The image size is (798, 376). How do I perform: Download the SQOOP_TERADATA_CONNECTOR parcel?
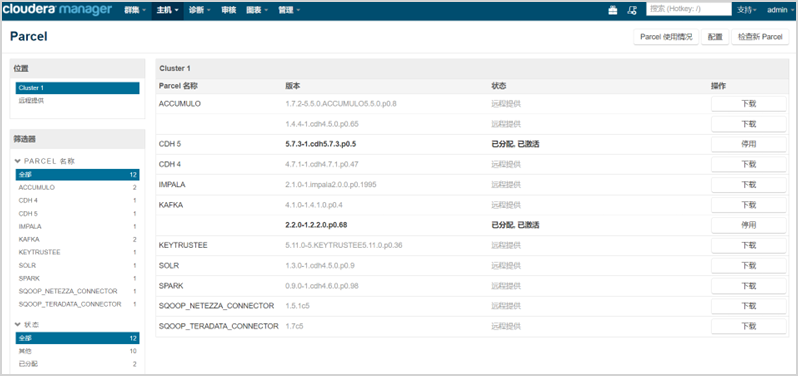point(748,326)
